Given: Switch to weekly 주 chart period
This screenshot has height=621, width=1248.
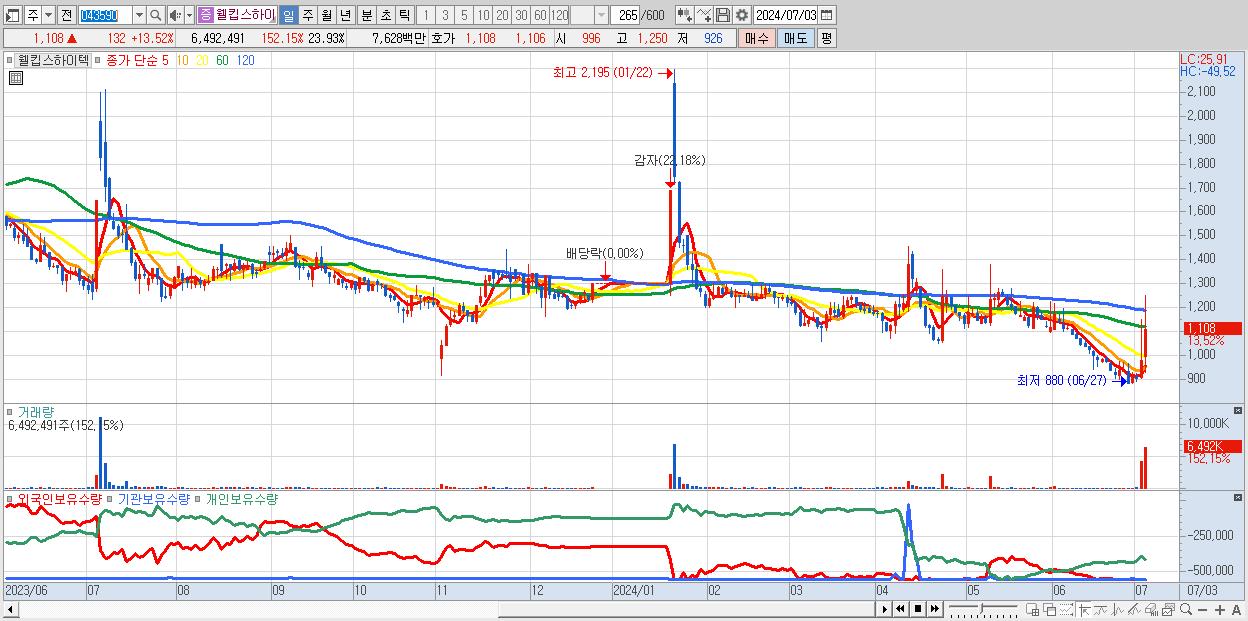Looking at the screenshot, I should coord(307,15).
